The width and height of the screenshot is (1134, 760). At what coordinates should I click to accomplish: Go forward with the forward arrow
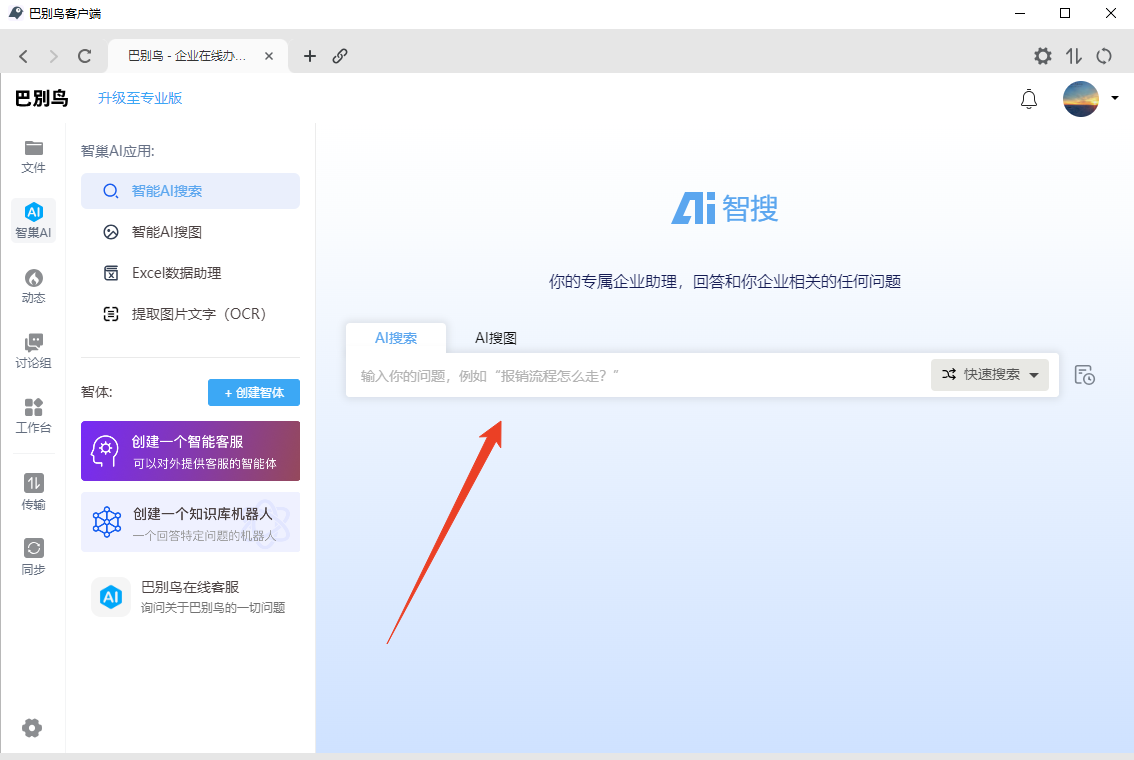pyautogui.click(x=54, y=56)
